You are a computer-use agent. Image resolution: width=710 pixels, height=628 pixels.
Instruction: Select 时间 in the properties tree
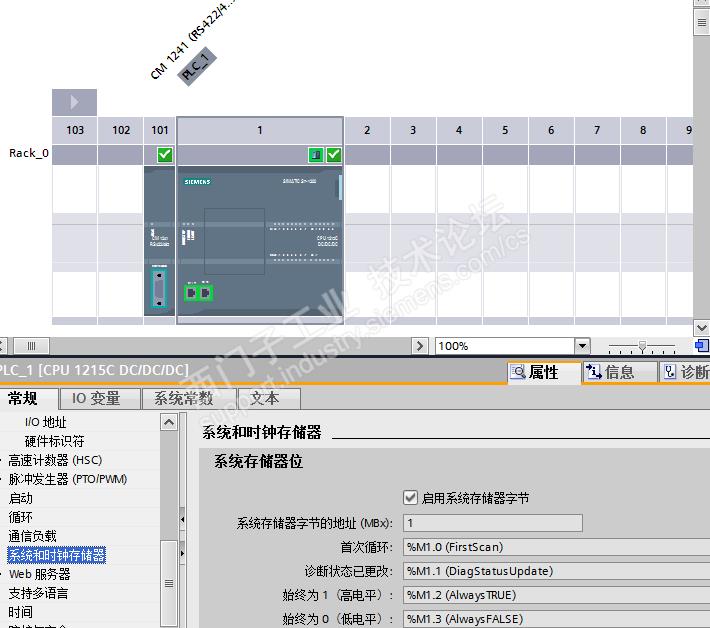[x=20, y=613]
